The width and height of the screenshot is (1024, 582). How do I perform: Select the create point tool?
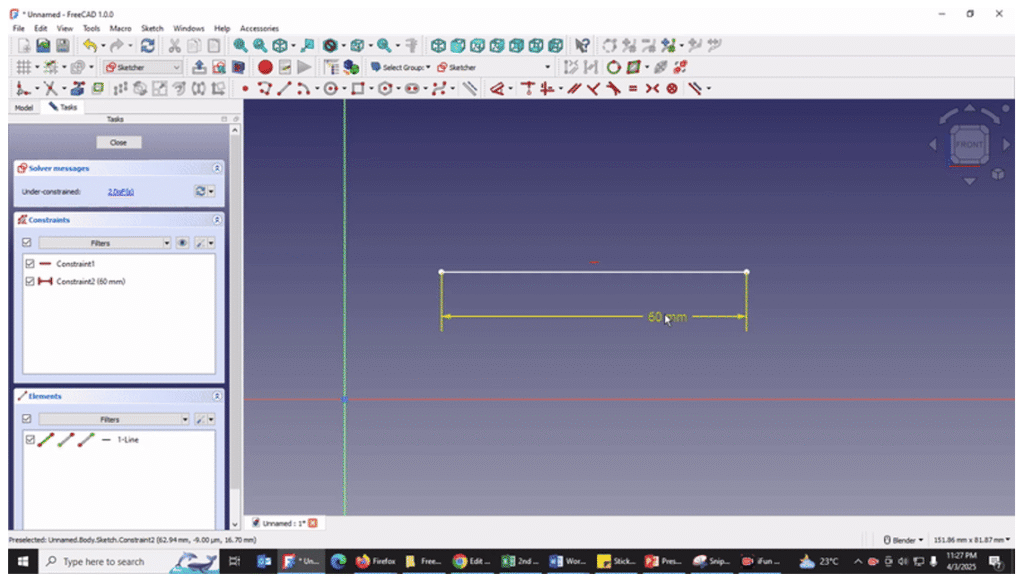tap(246, 89)
